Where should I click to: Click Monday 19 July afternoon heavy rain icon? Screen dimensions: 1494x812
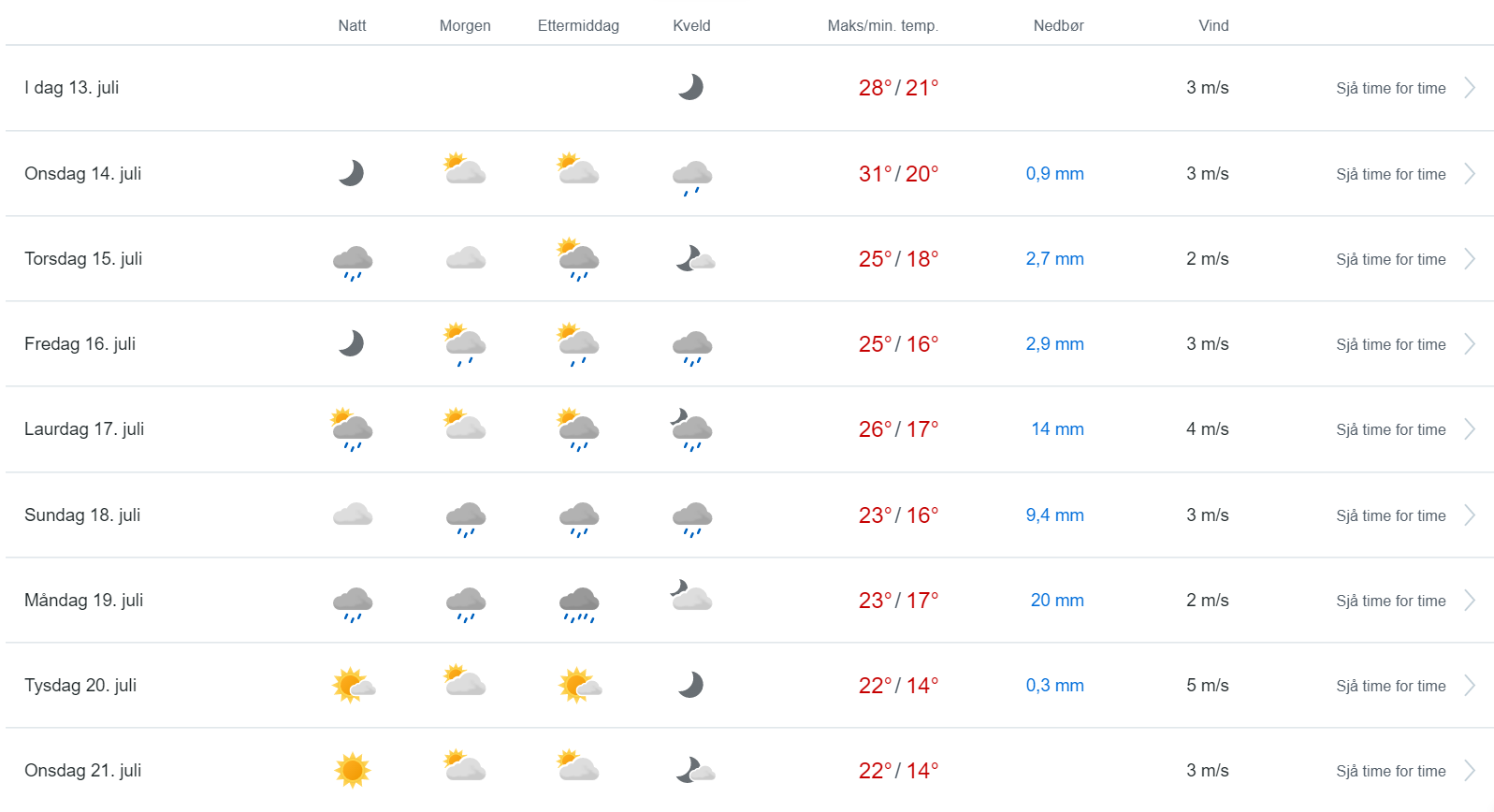579,603
